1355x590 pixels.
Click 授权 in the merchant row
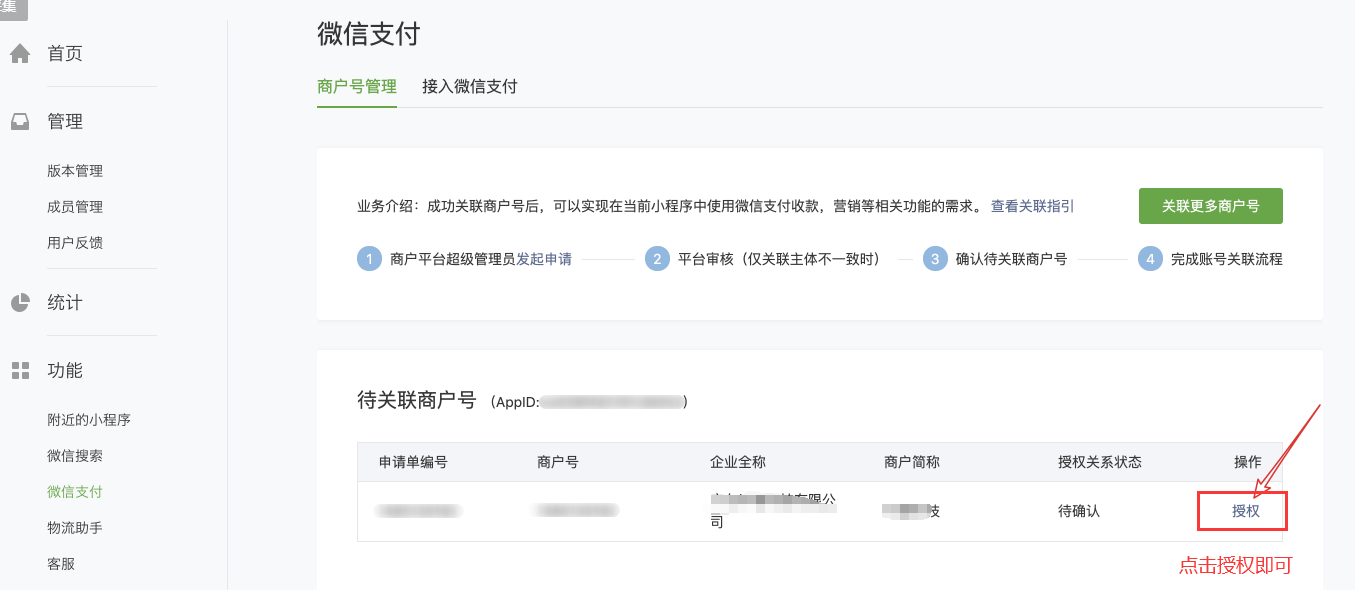[1246, 511]
